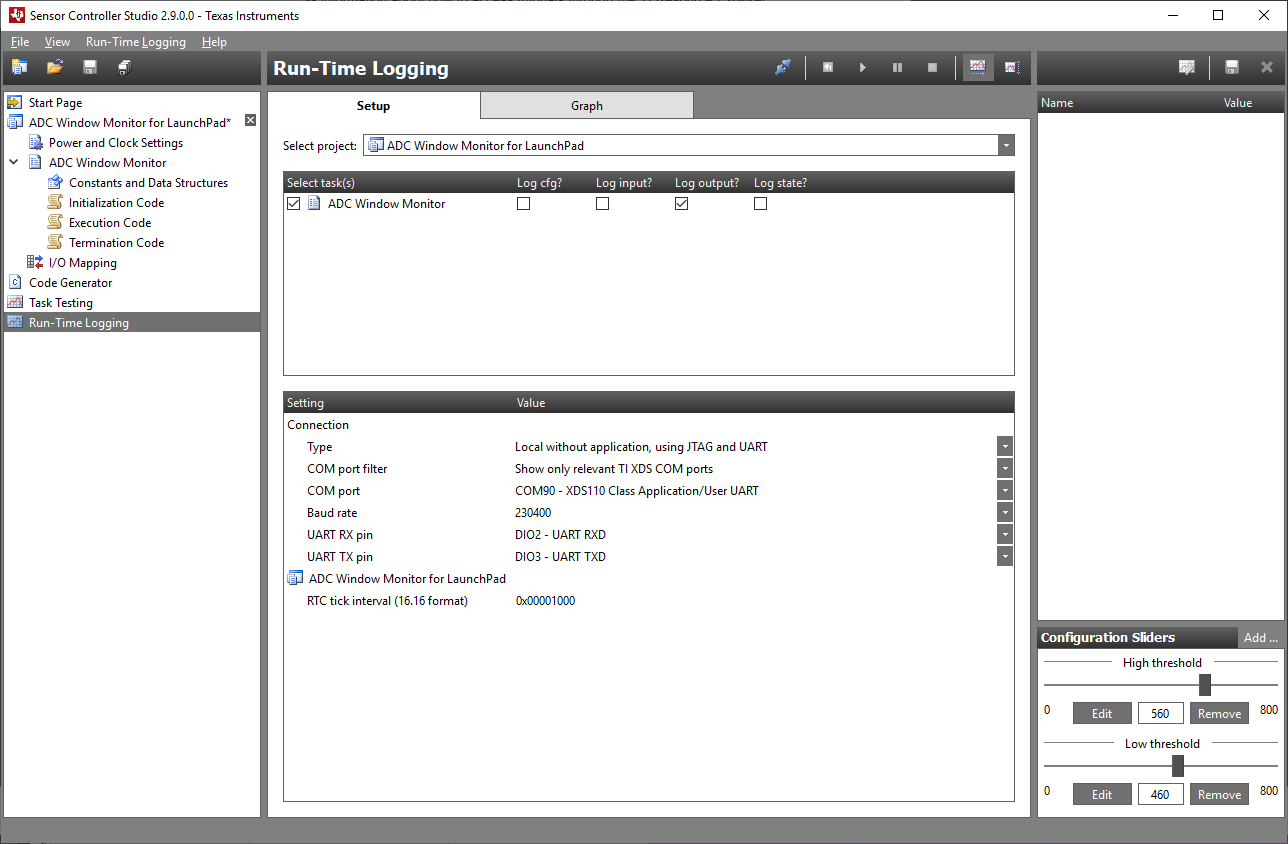Open the COM port filter dropdown

click(x=1005, y=468)
